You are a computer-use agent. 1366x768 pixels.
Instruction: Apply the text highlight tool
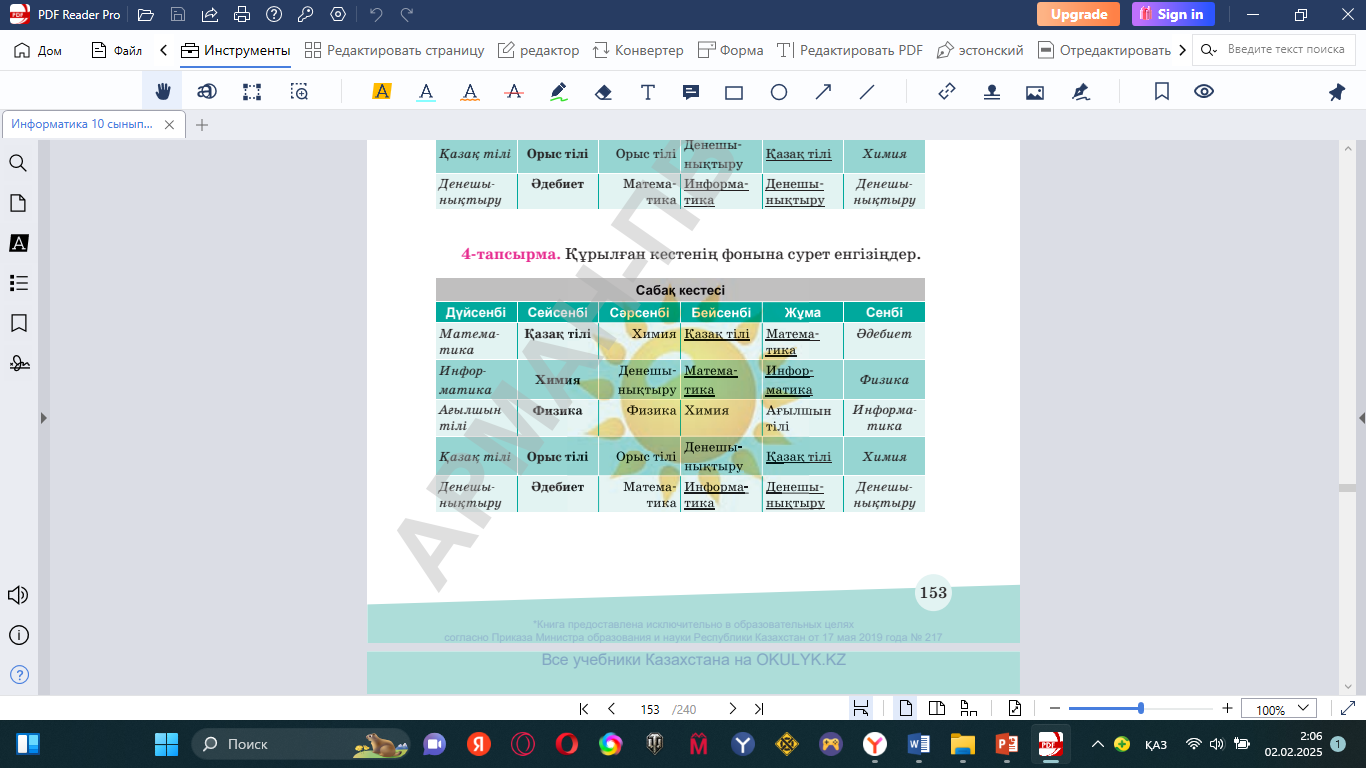click(381, 92)
